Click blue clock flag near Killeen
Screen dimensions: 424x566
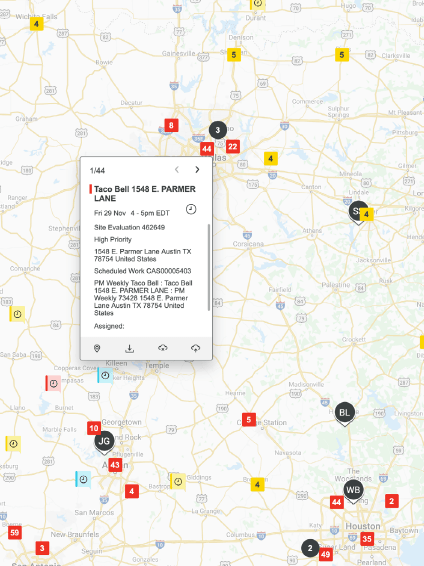click(x=105, y=376)
